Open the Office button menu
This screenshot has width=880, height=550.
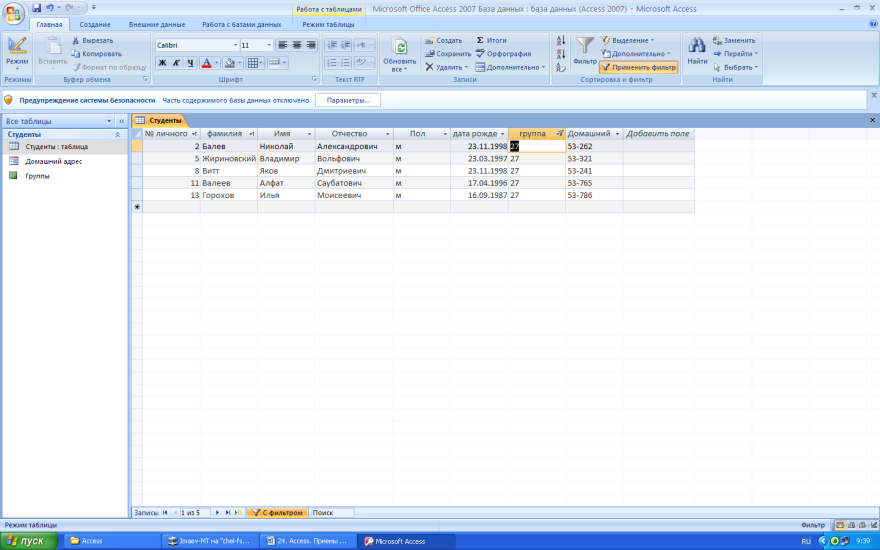(13, 13)
